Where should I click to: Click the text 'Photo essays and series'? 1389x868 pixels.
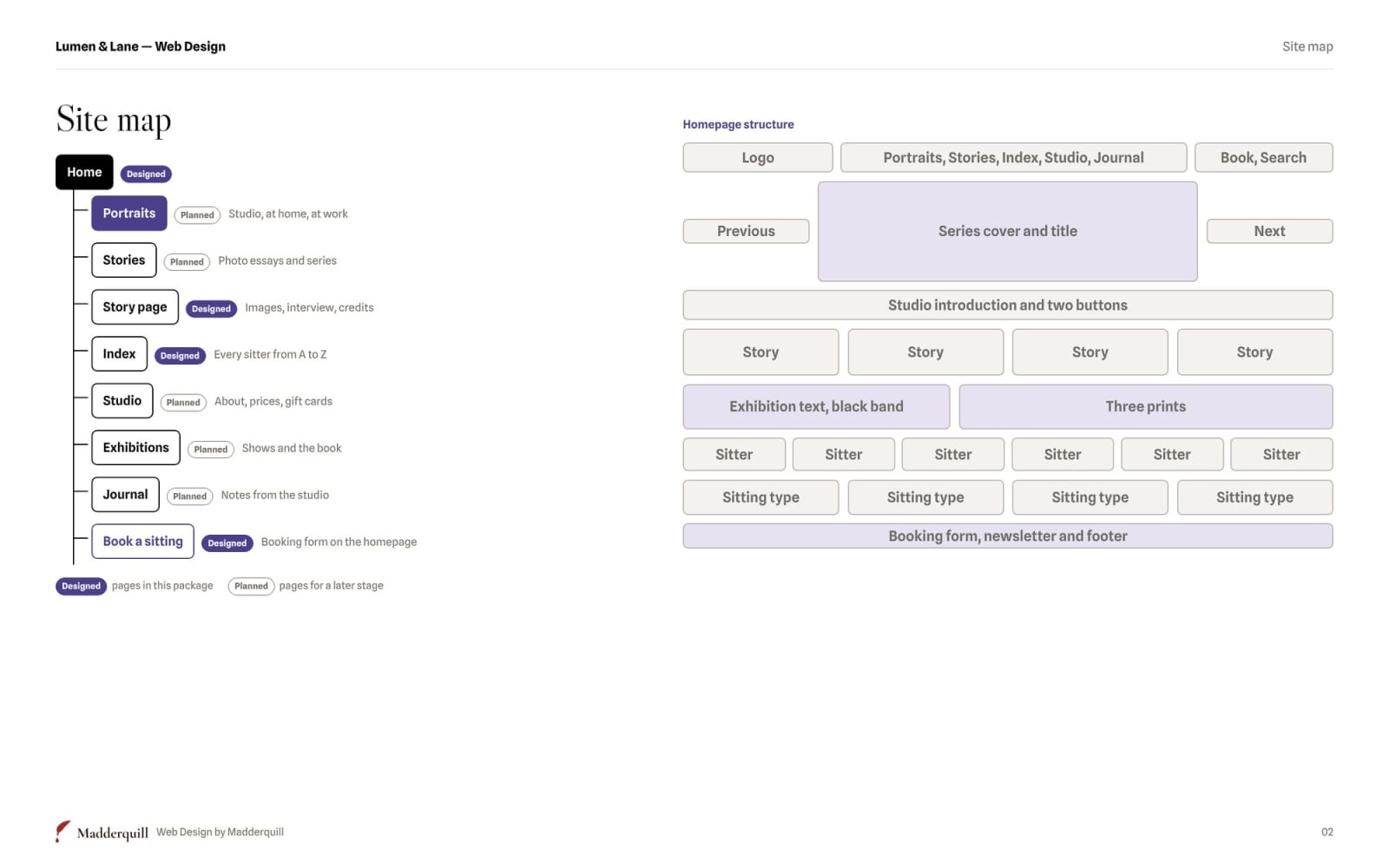tap(277, 261)
